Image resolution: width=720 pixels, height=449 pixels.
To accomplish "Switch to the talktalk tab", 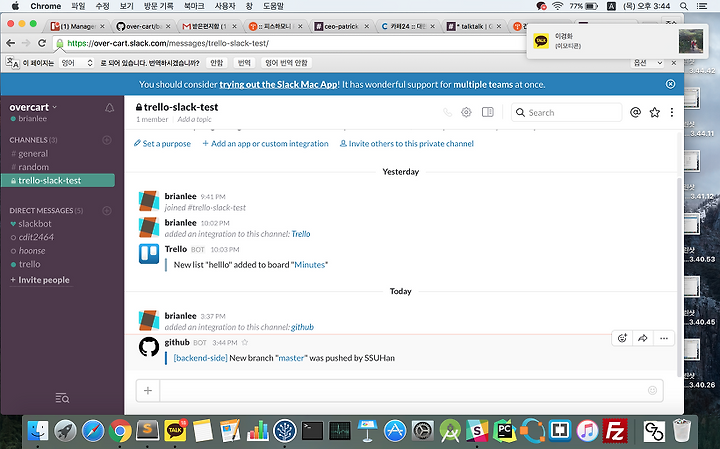I will point(473,26).
